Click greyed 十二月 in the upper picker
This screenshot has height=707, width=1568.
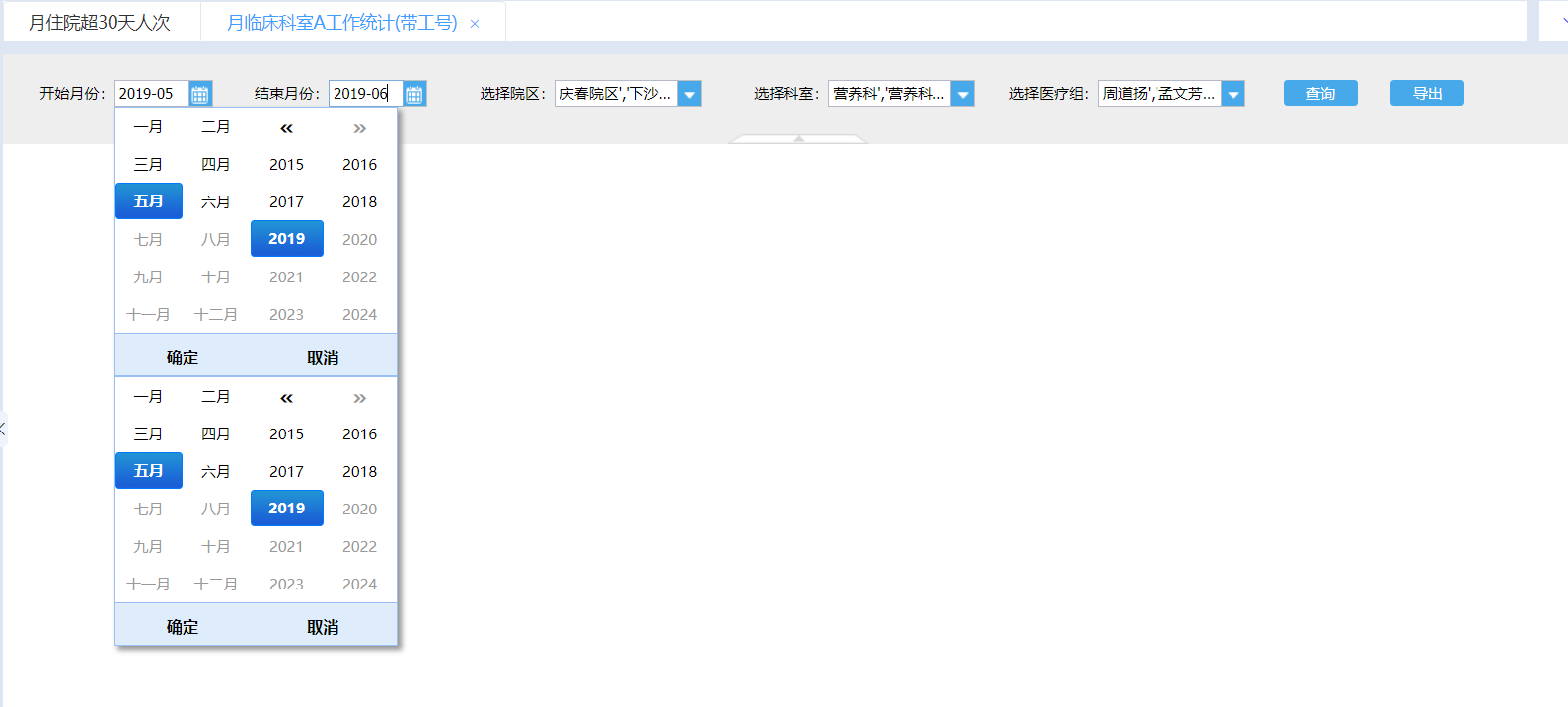pyautogui.click(x=215, y=315)
